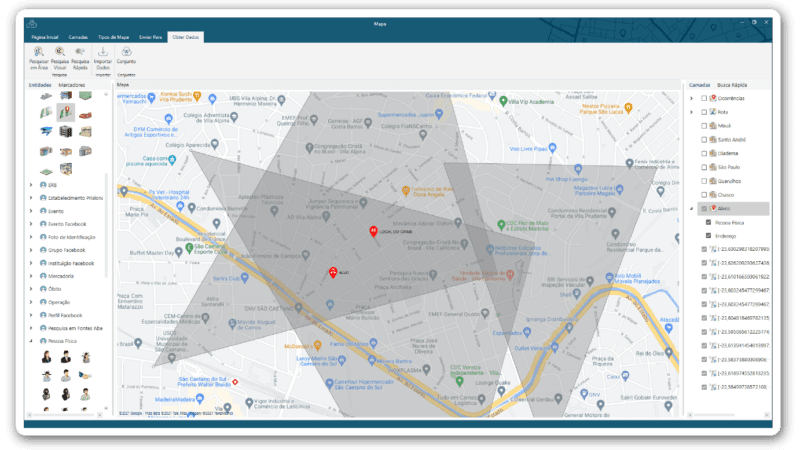
Task: Select the Entidades panel tab
Action: click(x=40, y=85)
